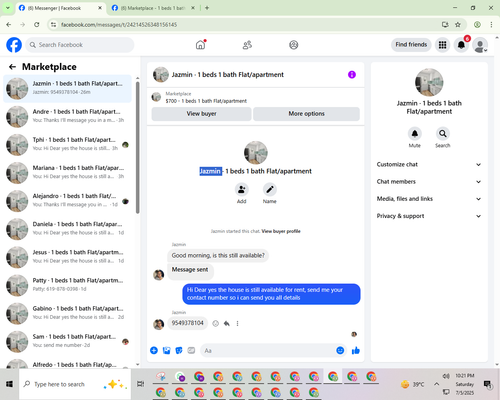
Task: Open the Alejandro conversation
Action: tap(67, 201)
